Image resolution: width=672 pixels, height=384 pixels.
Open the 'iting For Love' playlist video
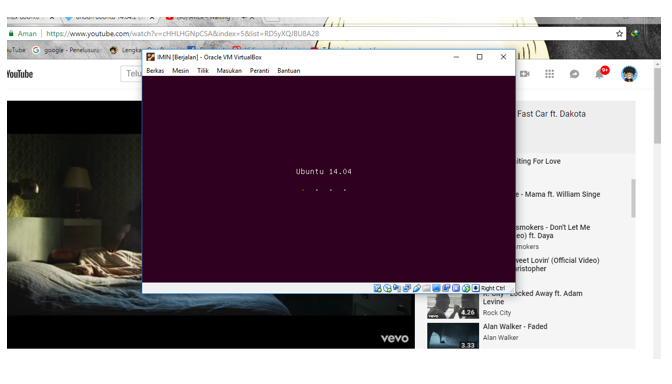[538, 161]
